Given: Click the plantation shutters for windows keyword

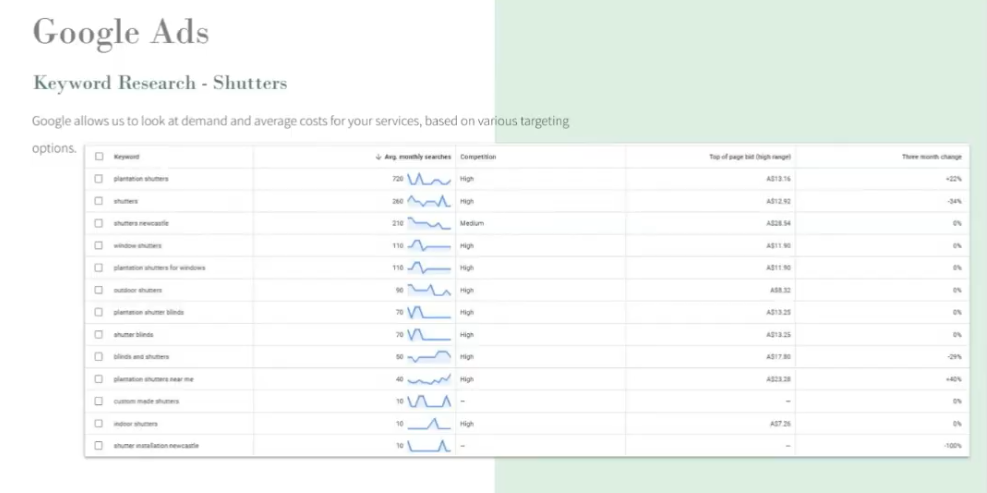Looking at the screenshot, I should coord(160,268).
